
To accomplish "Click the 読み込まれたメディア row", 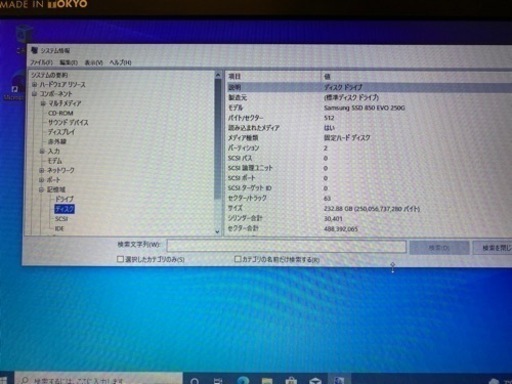I will 369,128.
